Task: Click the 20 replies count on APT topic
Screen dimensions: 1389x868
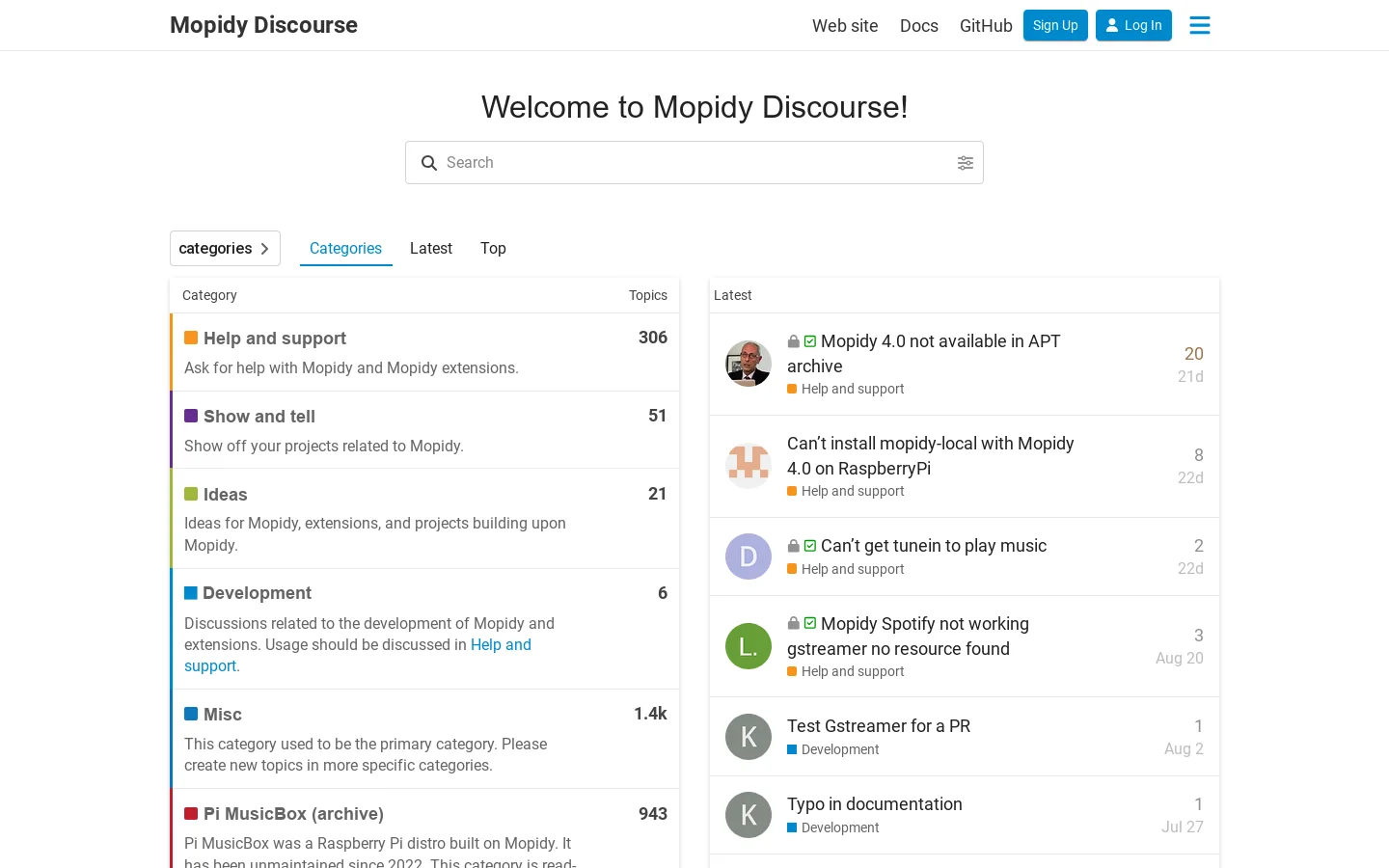Action: click(x=1194, y=354)
